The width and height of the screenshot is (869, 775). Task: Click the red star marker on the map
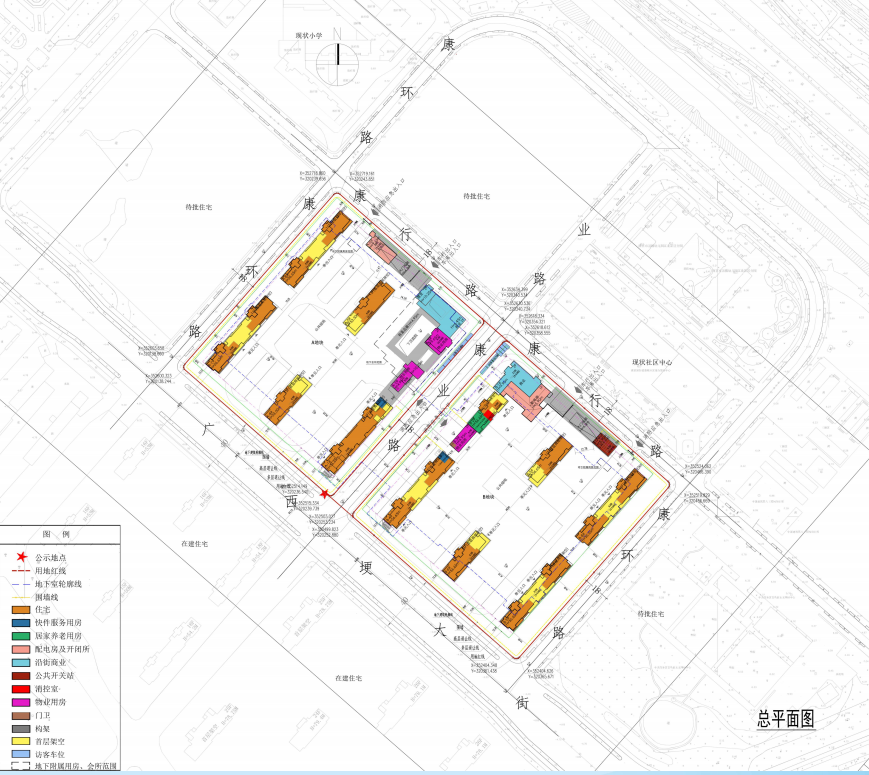click(324, 467)
